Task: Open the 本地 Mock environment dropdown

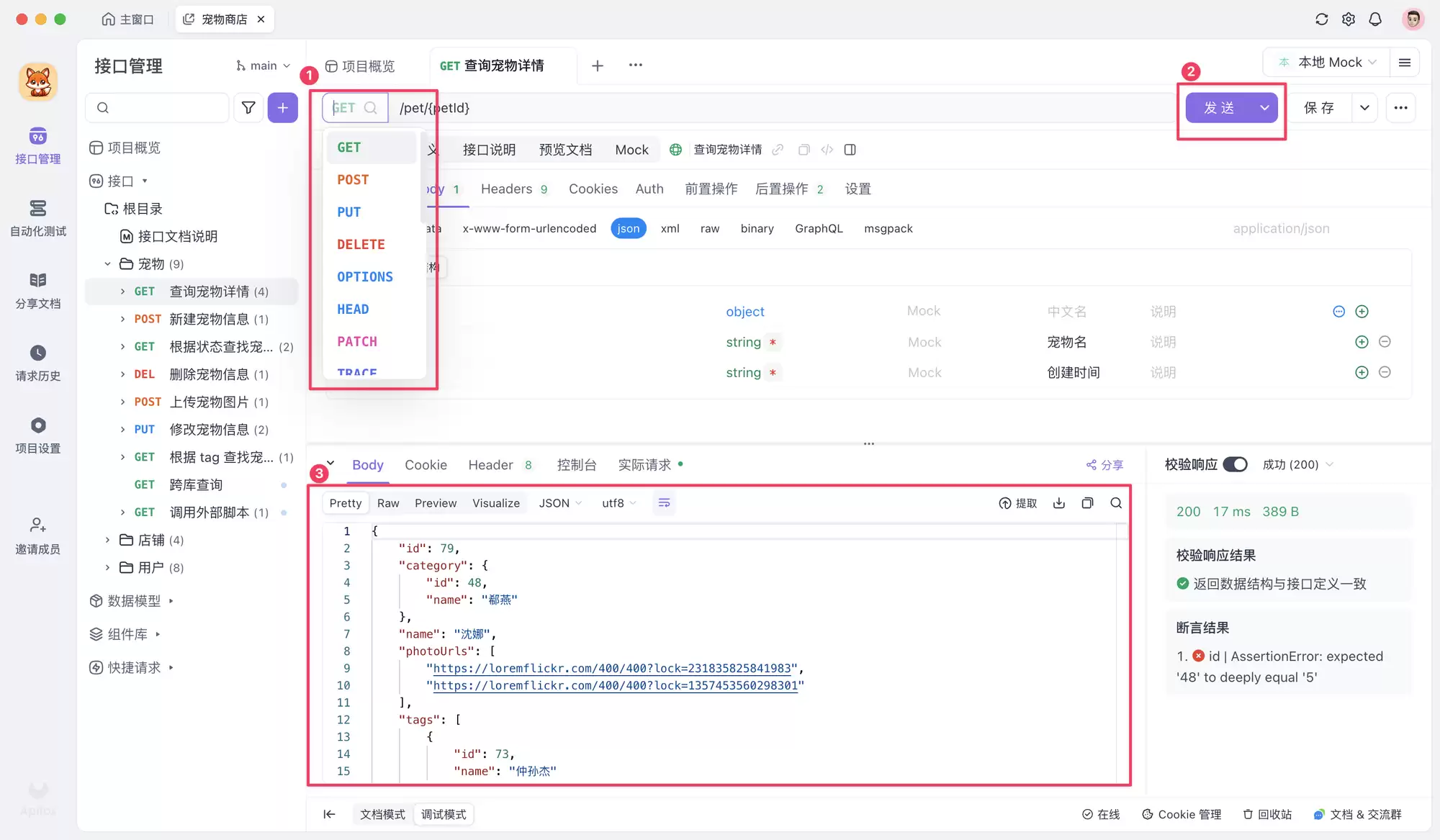Action: pos(1328,63)
